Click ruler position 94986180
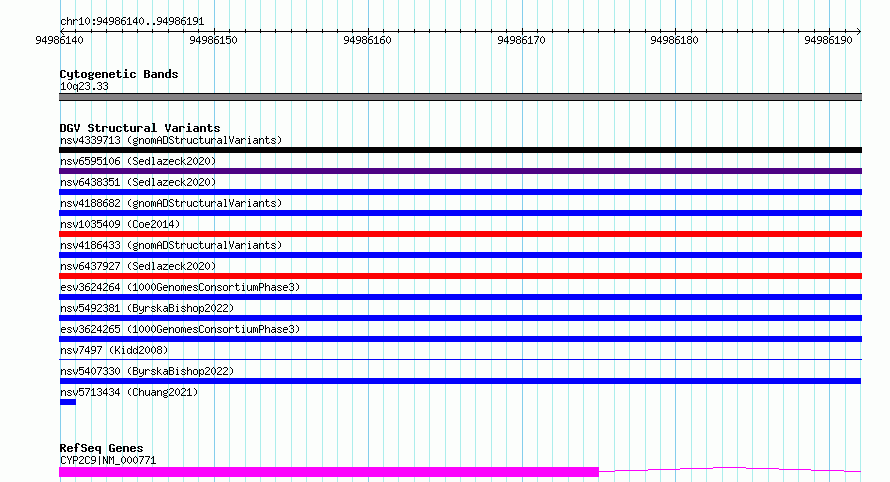This screenshot has width=890, height=482. click(674, 40)
